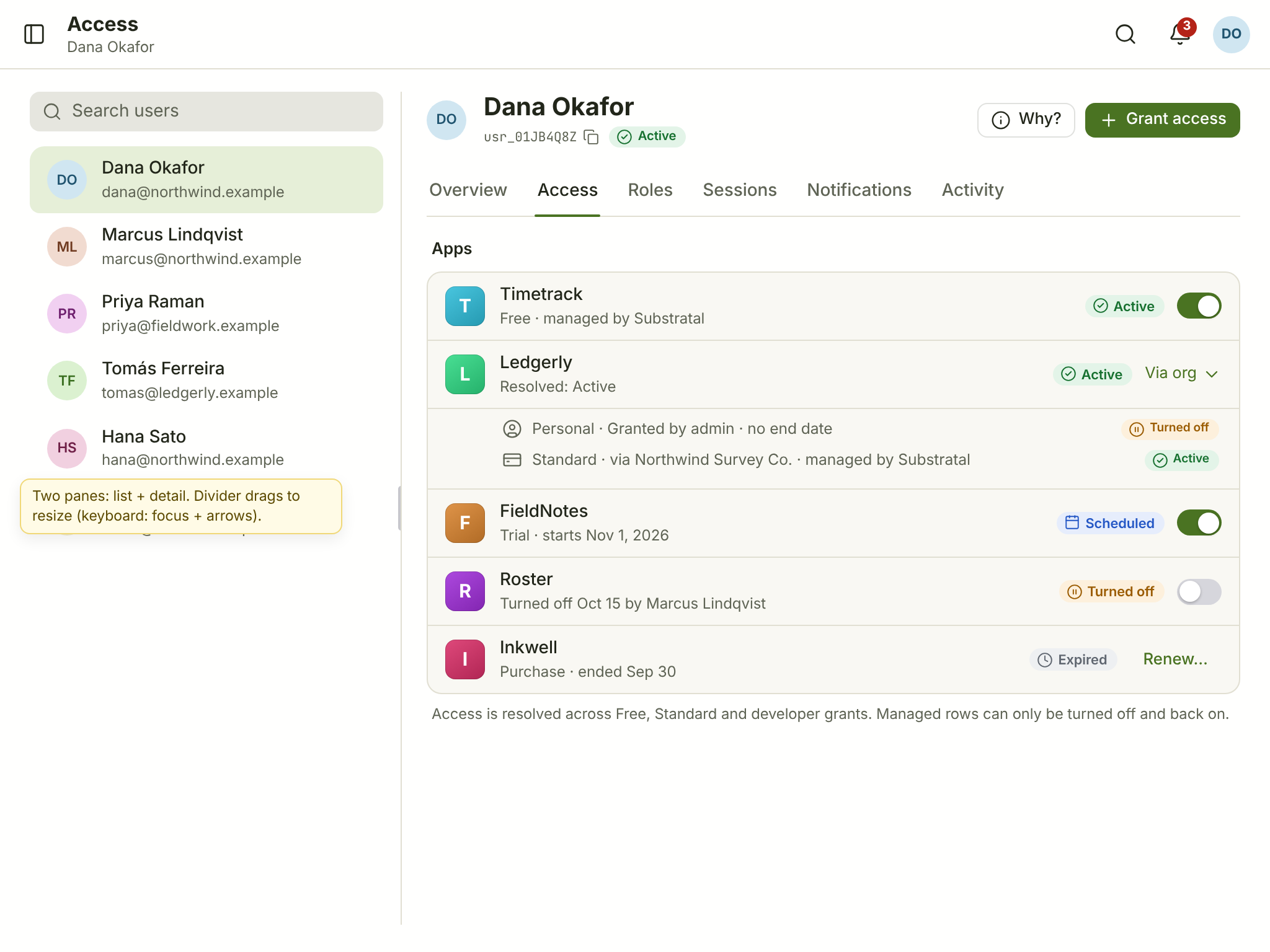Select Dana Okafor in user list
The image size is (1270, 952).
pos(206,180)
